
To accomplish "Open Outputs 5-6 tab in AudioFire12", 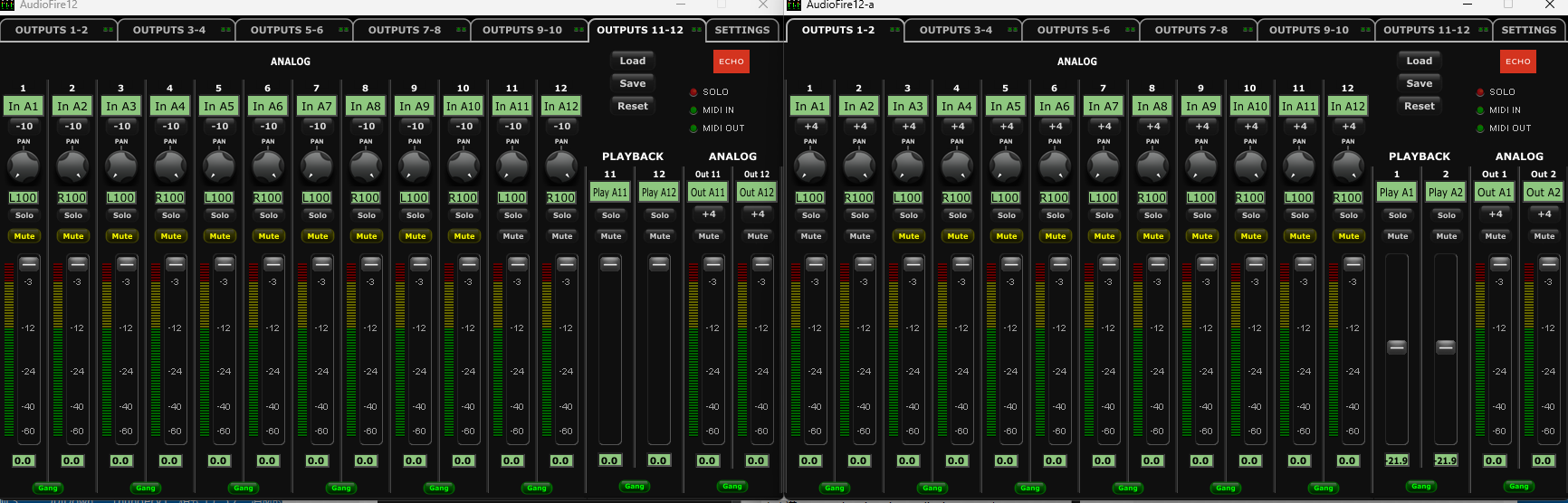I will coord(294,30).
